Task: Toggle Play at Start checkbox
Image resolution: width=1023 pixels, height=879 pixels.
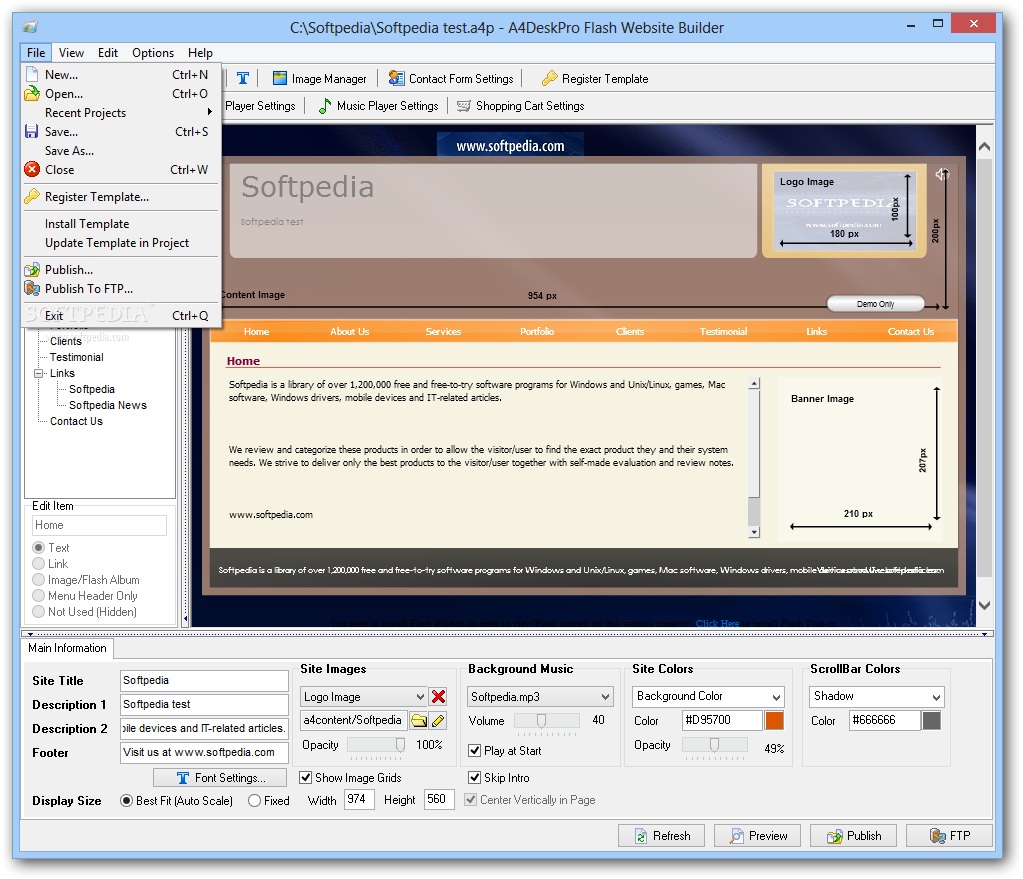Action: (x=474, y=750)
